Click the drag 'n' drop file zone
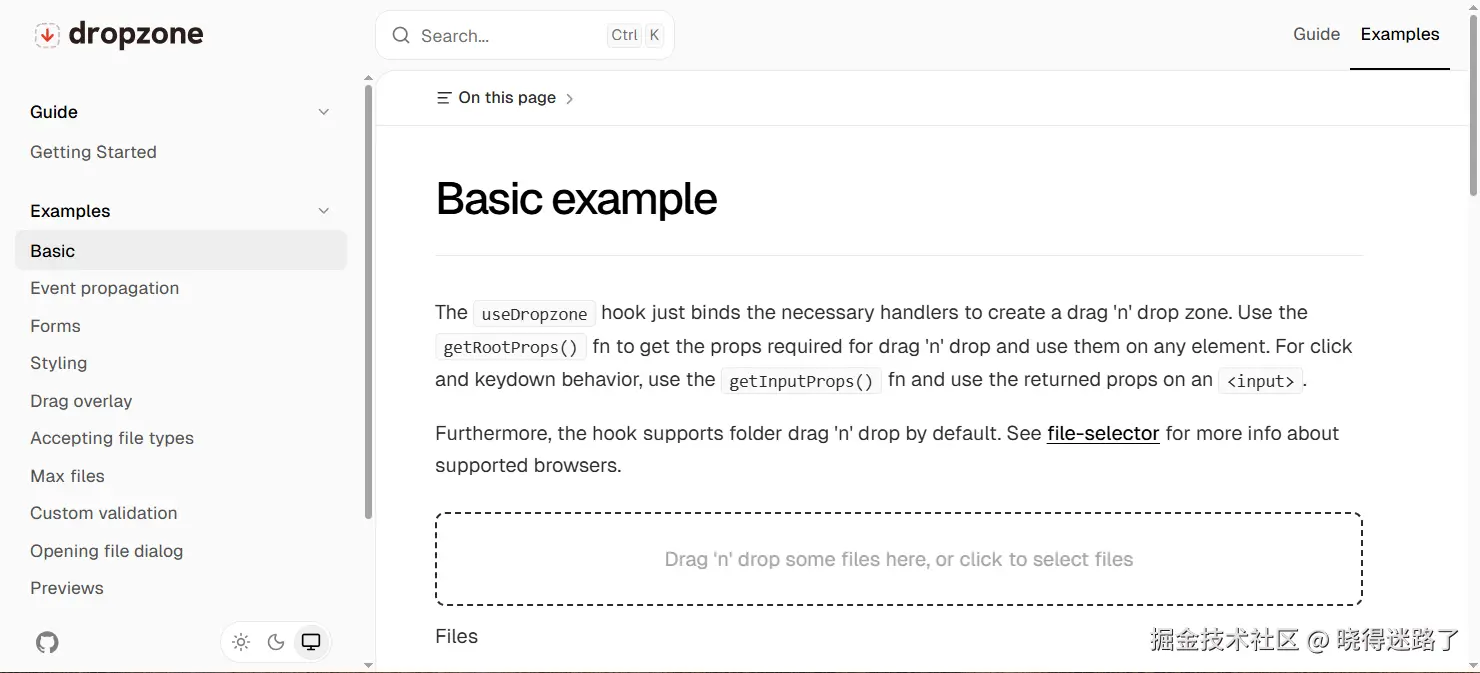Image resolution: width=1480 pixels, height=673 pixels. 899,559
